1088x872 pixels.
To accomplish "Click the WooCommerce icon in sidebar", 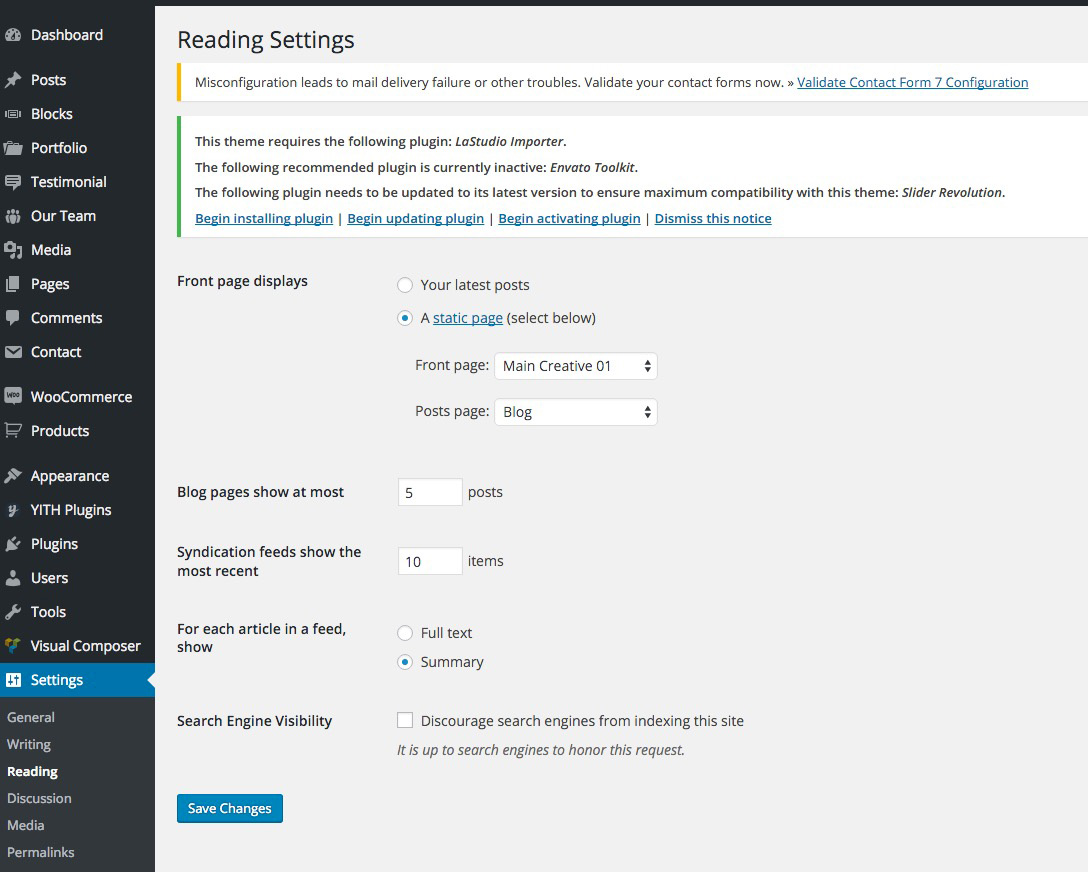I will click(x=13, y=397).
